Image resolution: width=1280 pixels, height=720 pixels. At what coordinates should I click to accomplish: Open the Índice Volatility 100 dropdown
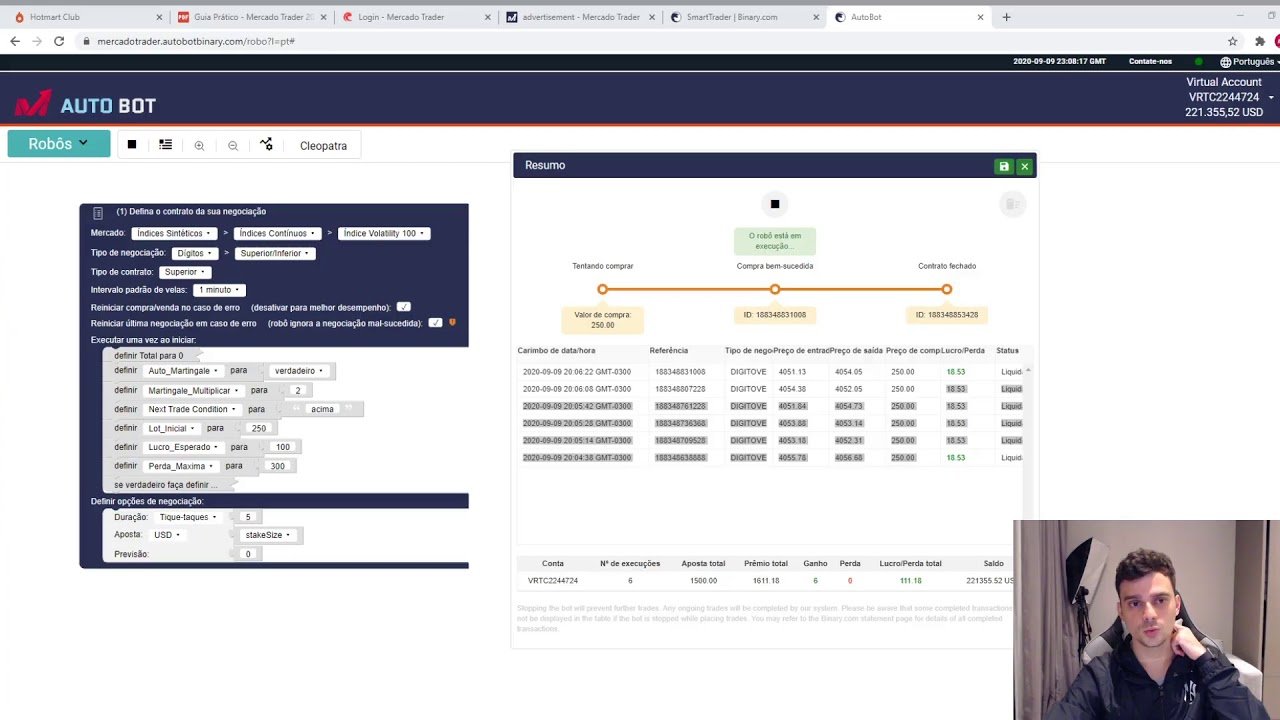(x=384, y=233)
